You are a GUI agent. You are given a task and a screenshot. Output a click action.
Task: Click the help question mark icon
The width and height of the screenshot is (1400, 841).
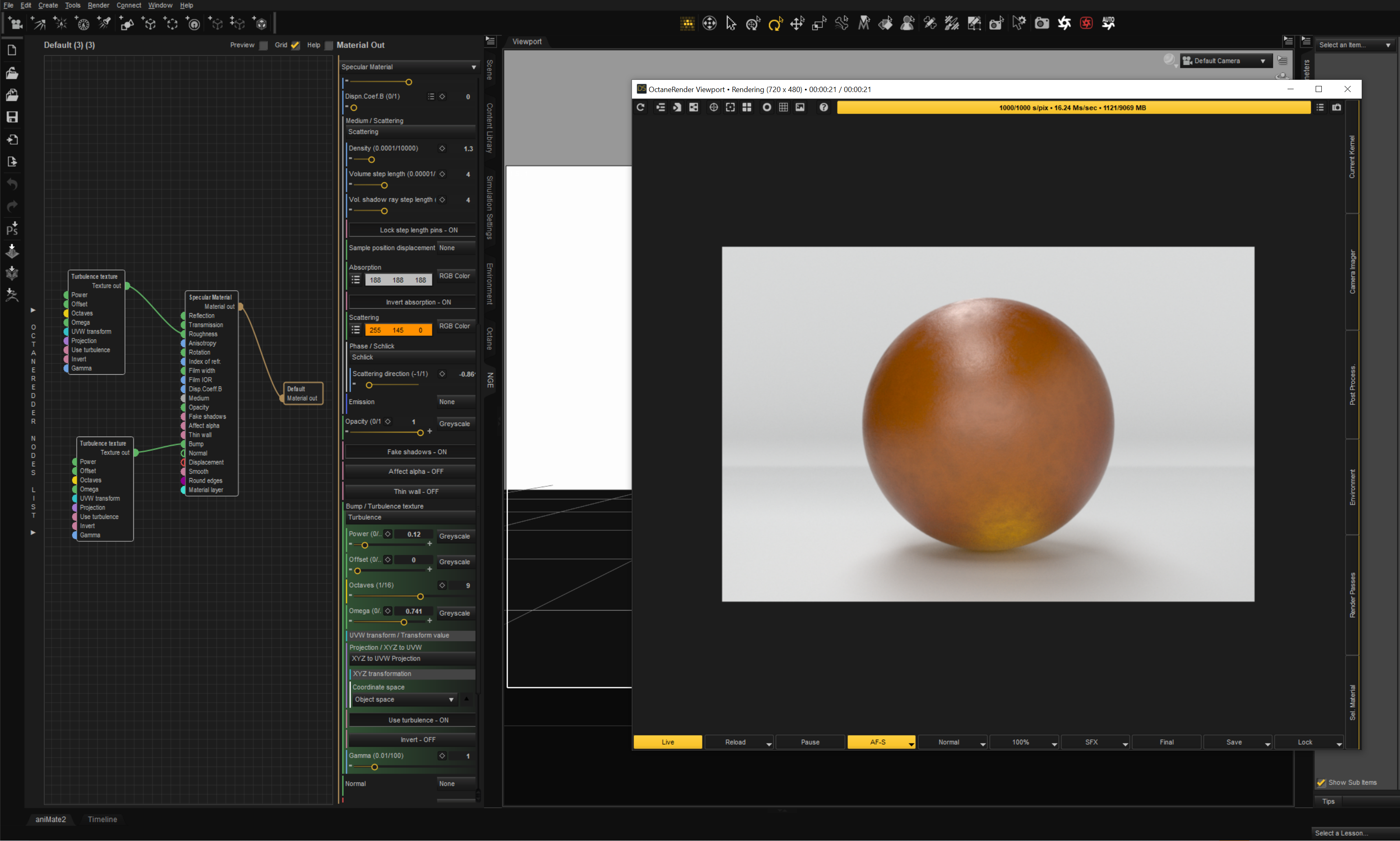[x=823, y=107]
